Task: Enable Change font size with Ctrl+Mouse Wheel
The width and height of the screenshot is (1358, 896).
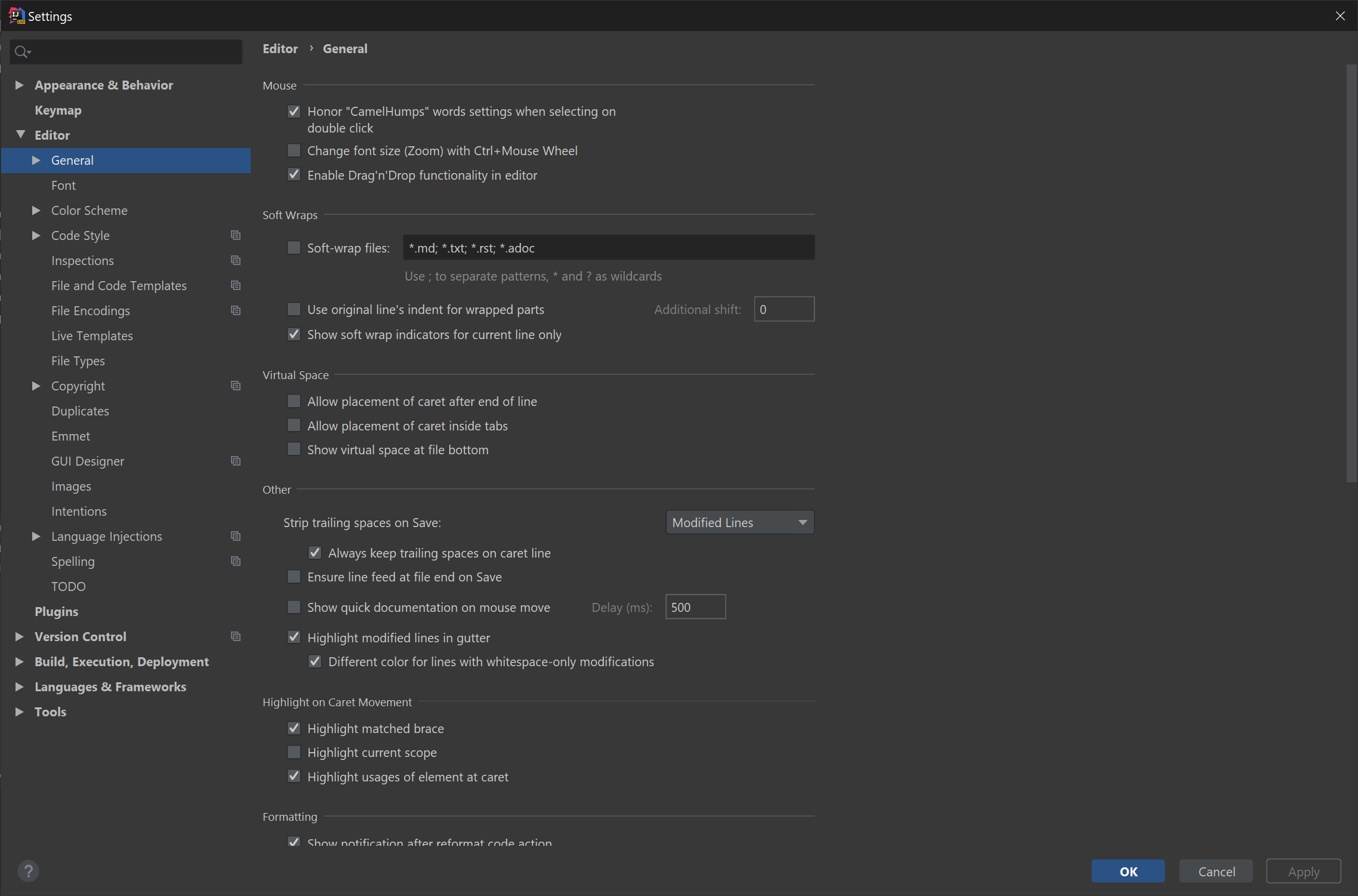Action: click(x=294, y=150)
